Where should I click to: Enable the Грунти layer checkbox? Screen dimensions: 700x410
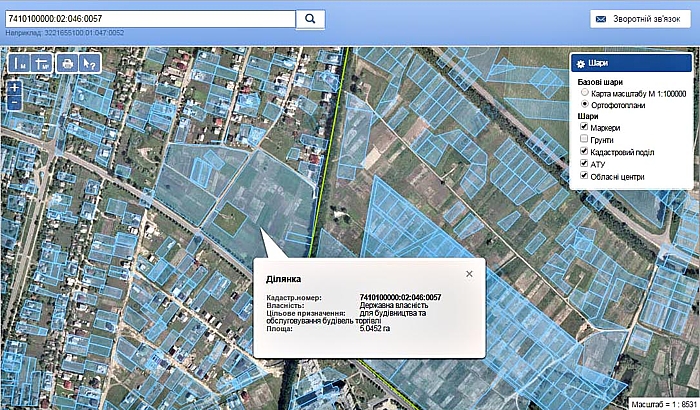[584, 140]
